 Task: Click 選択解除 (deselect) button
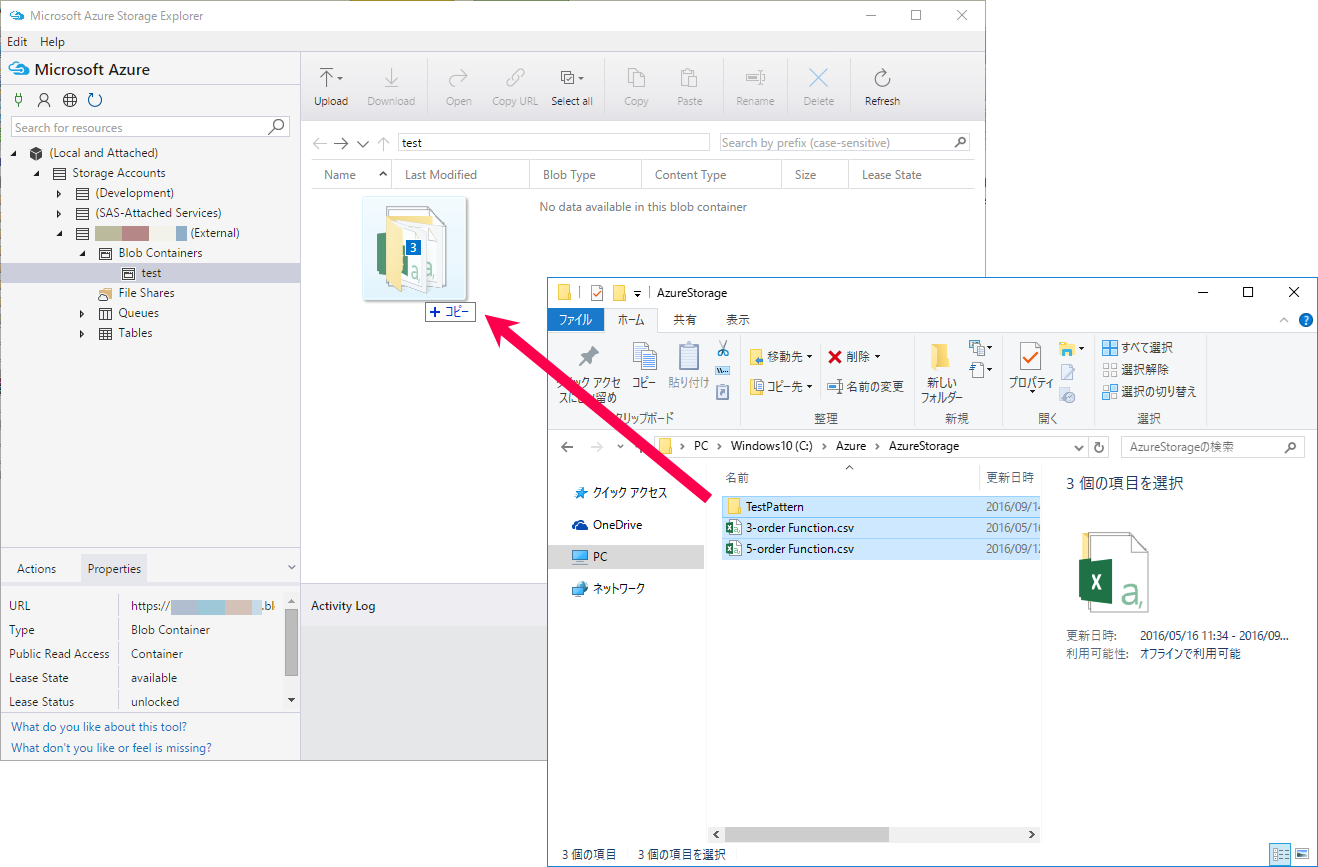pos(1135,369)
